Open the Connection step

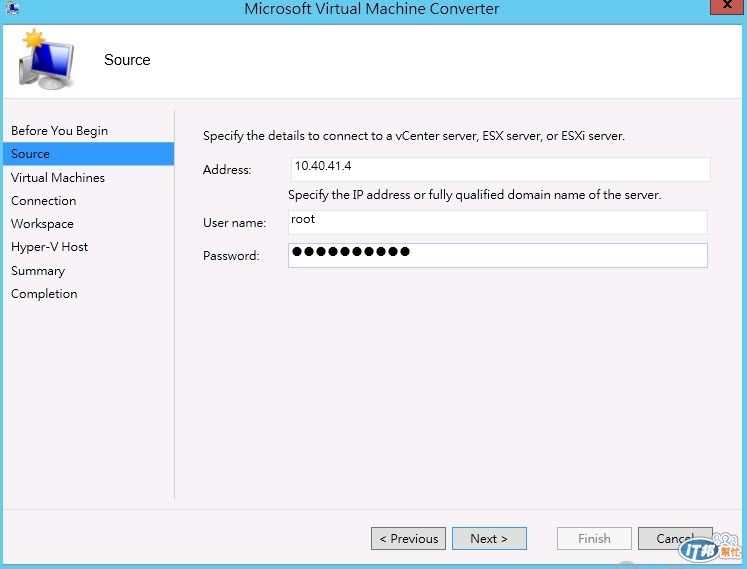43,201
